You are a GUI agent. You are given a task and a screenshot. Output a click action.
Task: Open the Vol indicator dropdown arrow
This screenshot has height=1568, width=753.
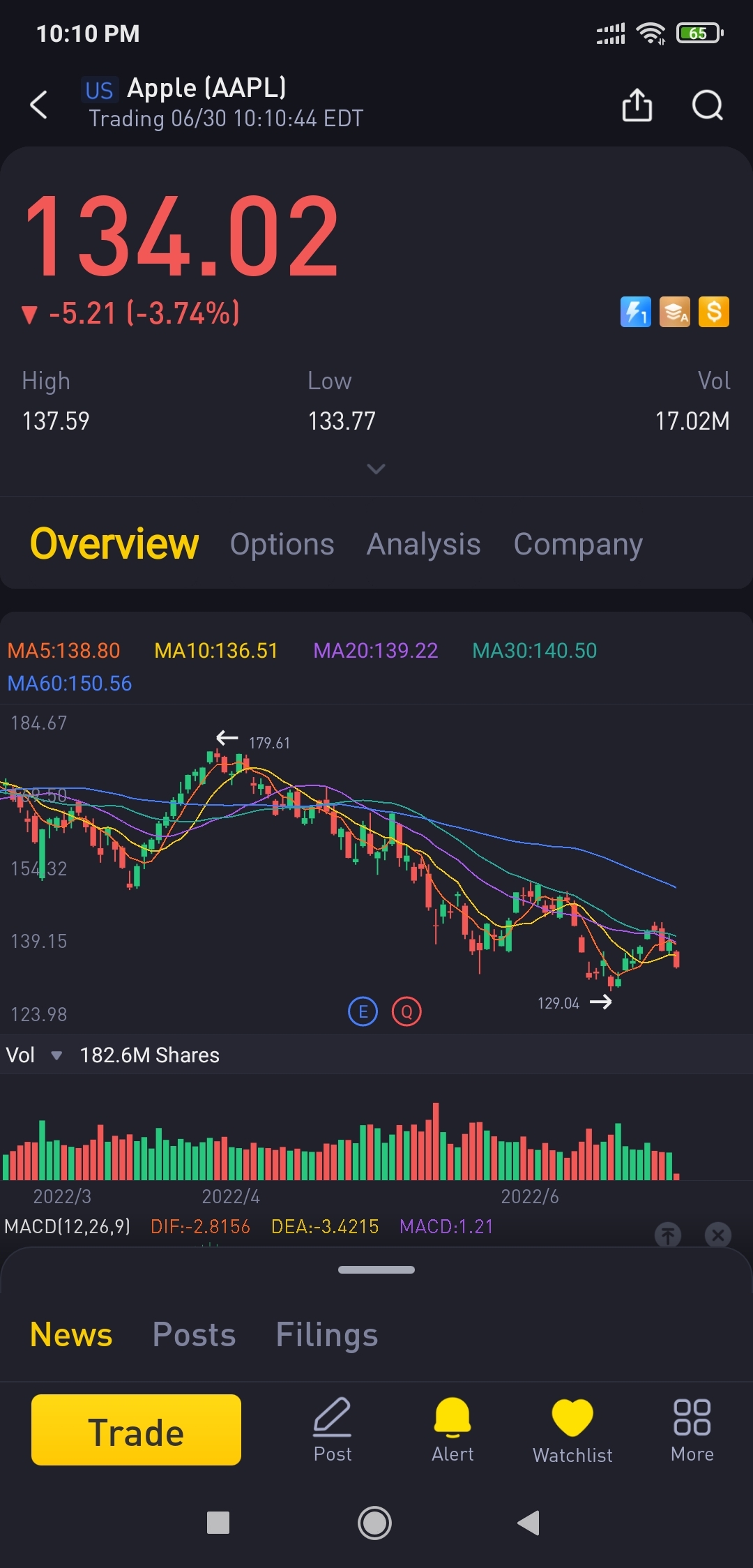coord(56,1055)
